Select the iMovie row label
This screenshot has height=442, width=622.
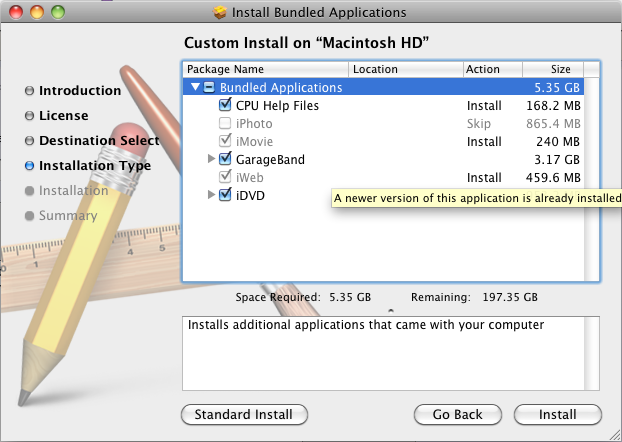tap(254, 142)
